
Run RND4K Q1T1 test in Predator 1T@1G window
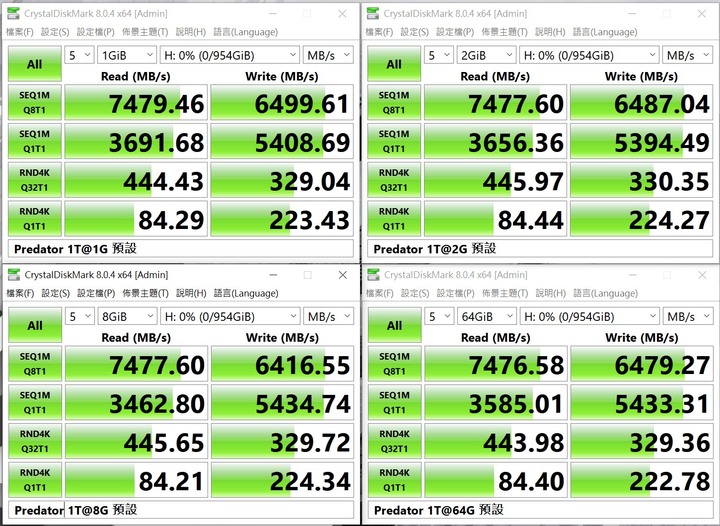(x=34, y=218)
